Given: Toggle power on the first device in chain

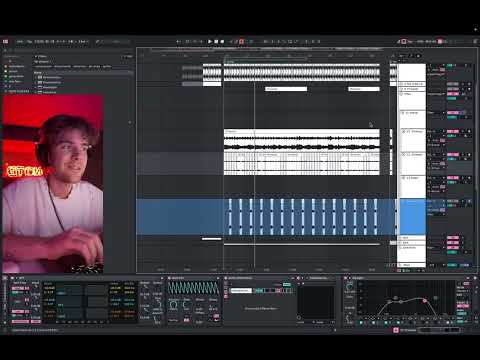Looking at the screenshot, I should (x=12, y=278).
